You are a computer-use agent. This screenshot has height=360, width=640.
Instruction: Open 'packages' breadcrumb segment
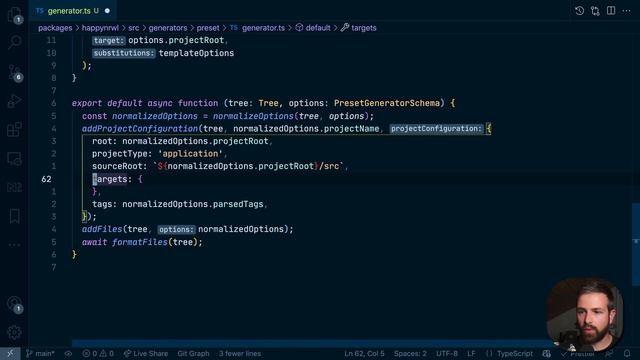coord(55,28)
